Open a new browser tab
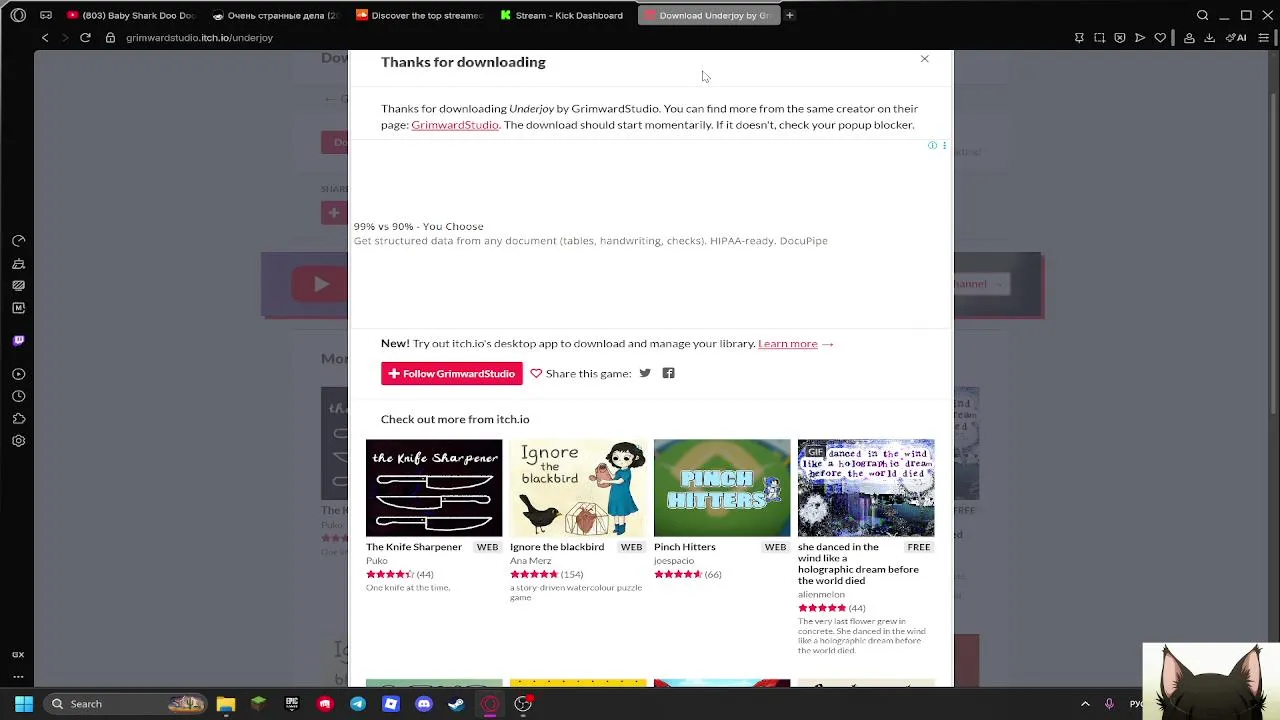The width and height of the screenshot is (1280, 720). (x=789, y=15)
